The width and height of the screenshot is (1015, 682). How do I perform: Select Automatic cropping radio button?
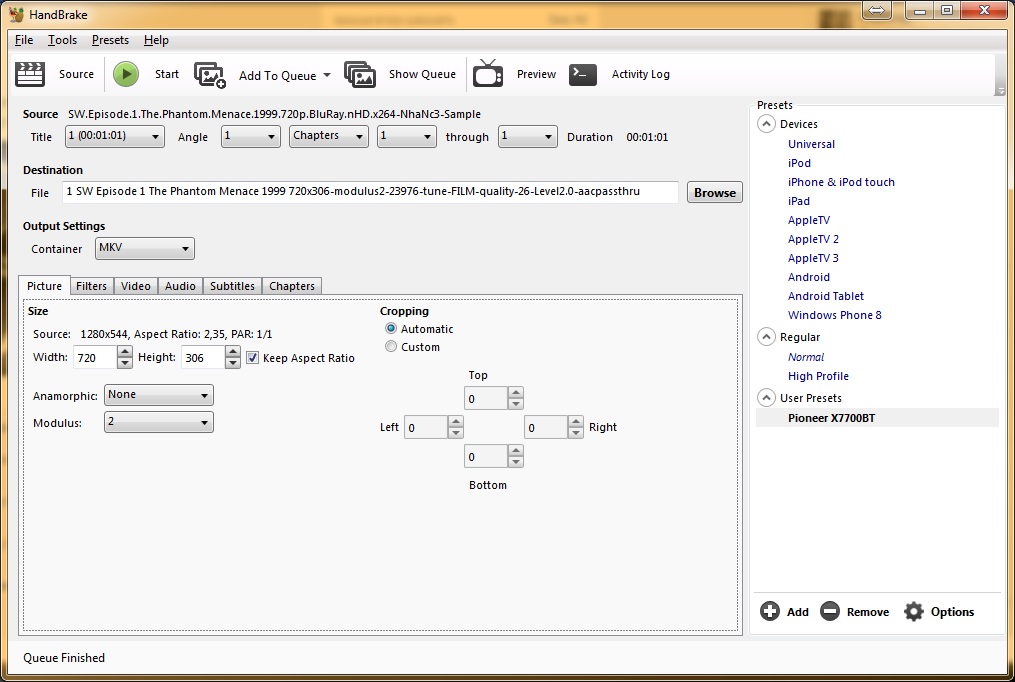(x=391, y=329)
